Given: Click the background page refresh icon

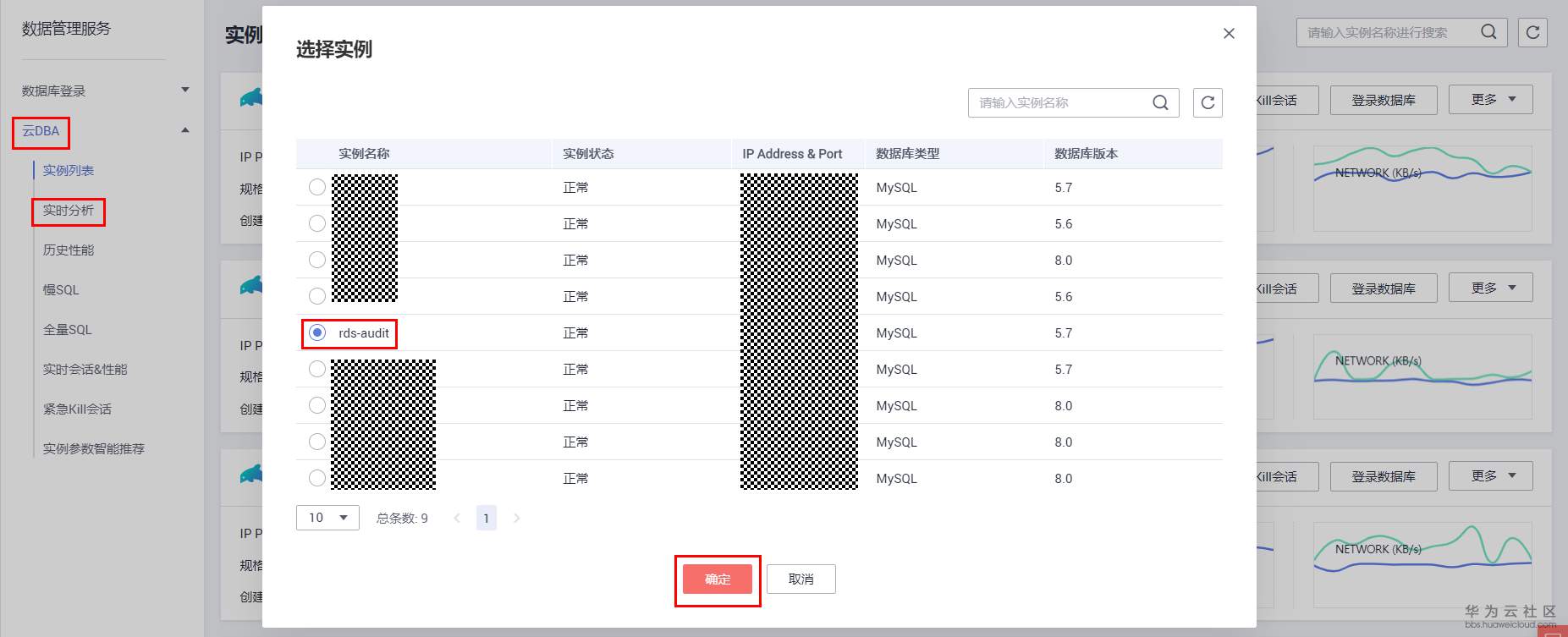Looking at the screenshot, I should tap(1532, 32).
